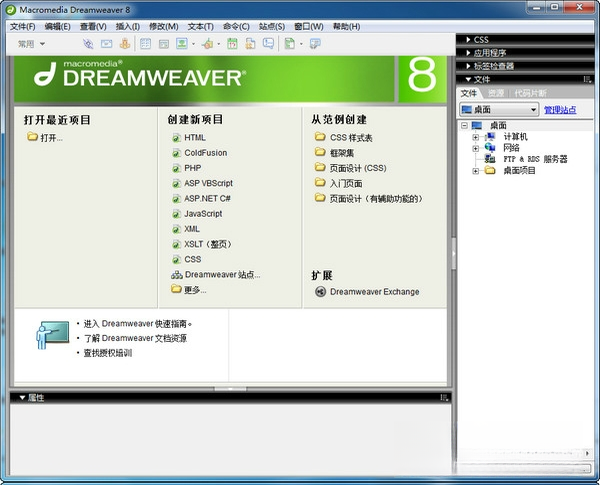Create a new CSS document
The image size is (600, 485).
[x=186, y=260]
